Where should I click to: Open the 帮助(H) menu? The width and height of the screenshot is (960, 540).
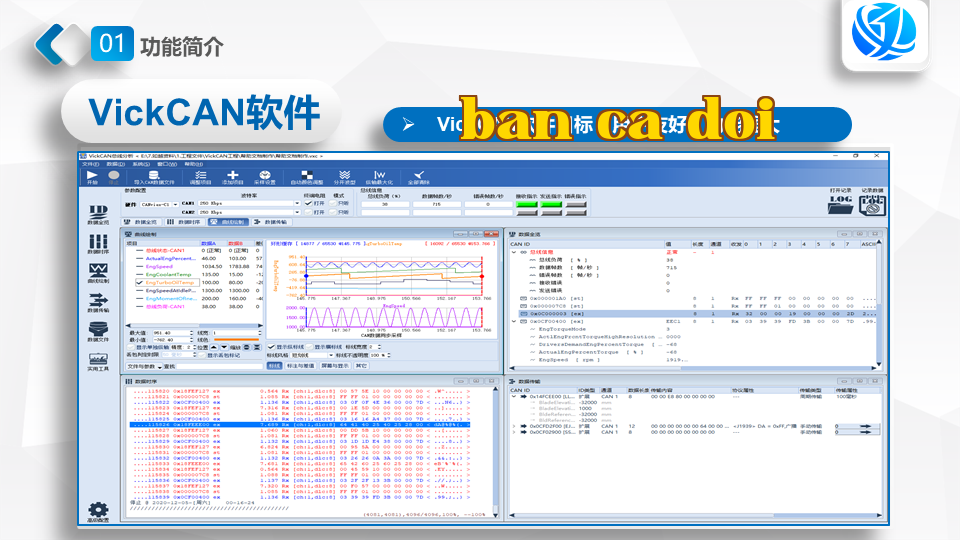point(193,164)
